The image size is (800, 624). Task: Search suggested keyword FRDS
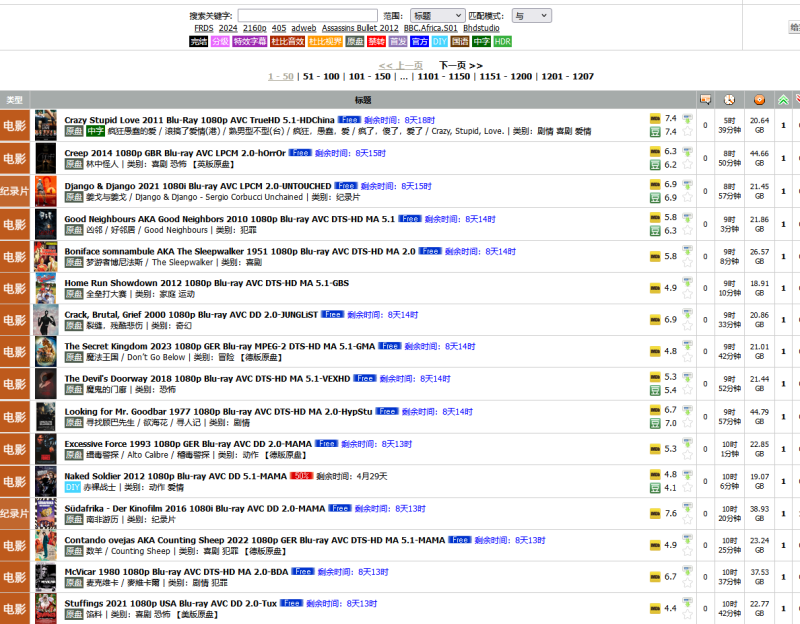pyautogui.click(x=204, y=28)
